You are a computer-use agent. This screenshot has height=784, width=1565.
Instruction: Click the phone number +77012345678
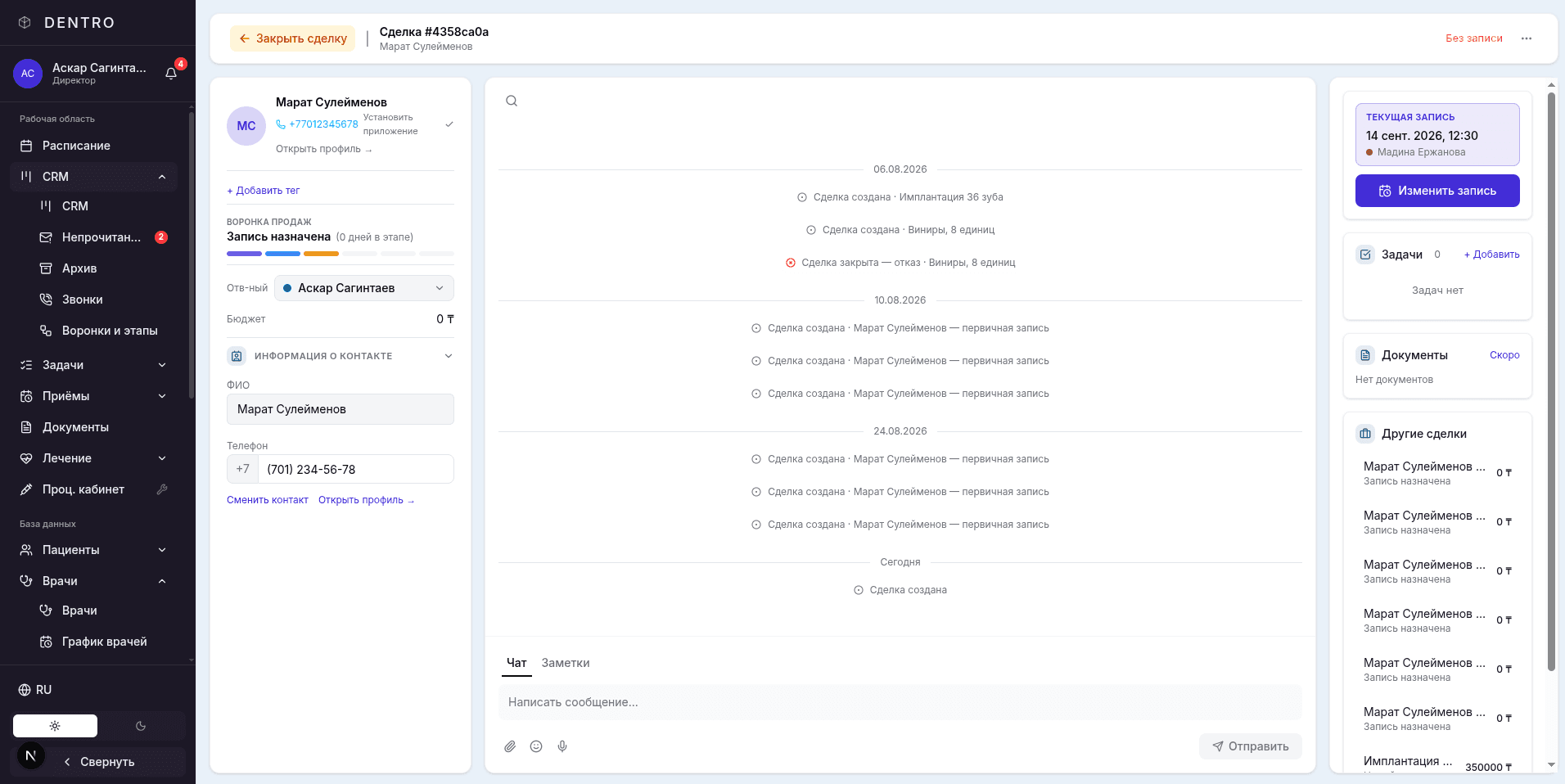(323, 124)
